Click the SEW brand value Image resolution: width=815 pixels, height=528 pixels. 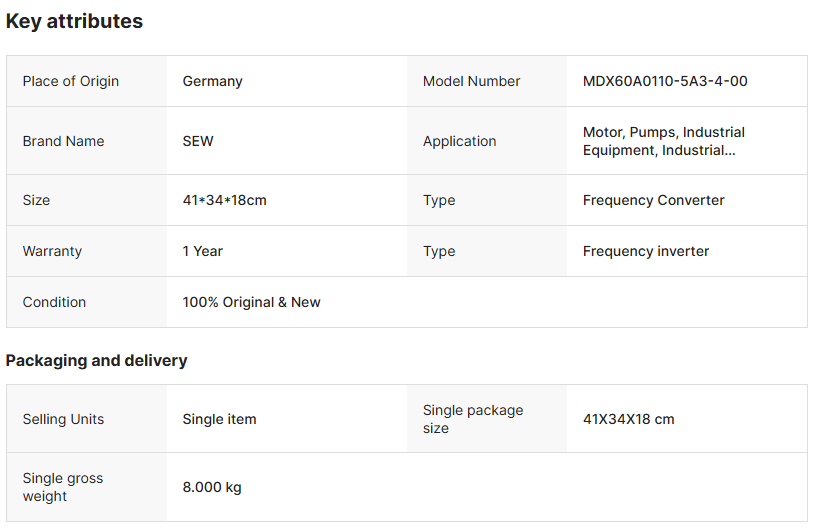(198, 141)
